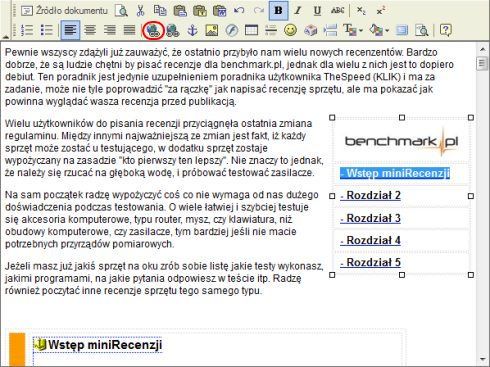Copy selection with the Copy icon

[160, 11]
